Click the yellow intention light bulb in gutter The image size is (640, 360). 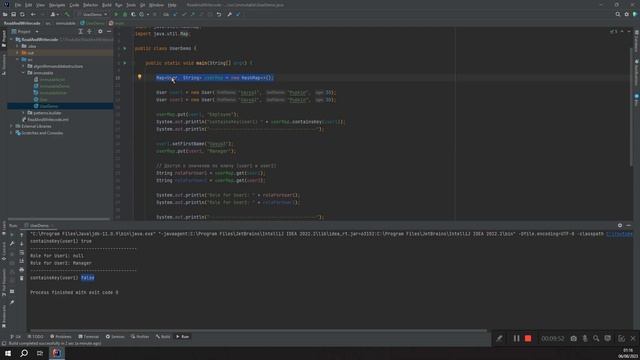click(140, 77)
